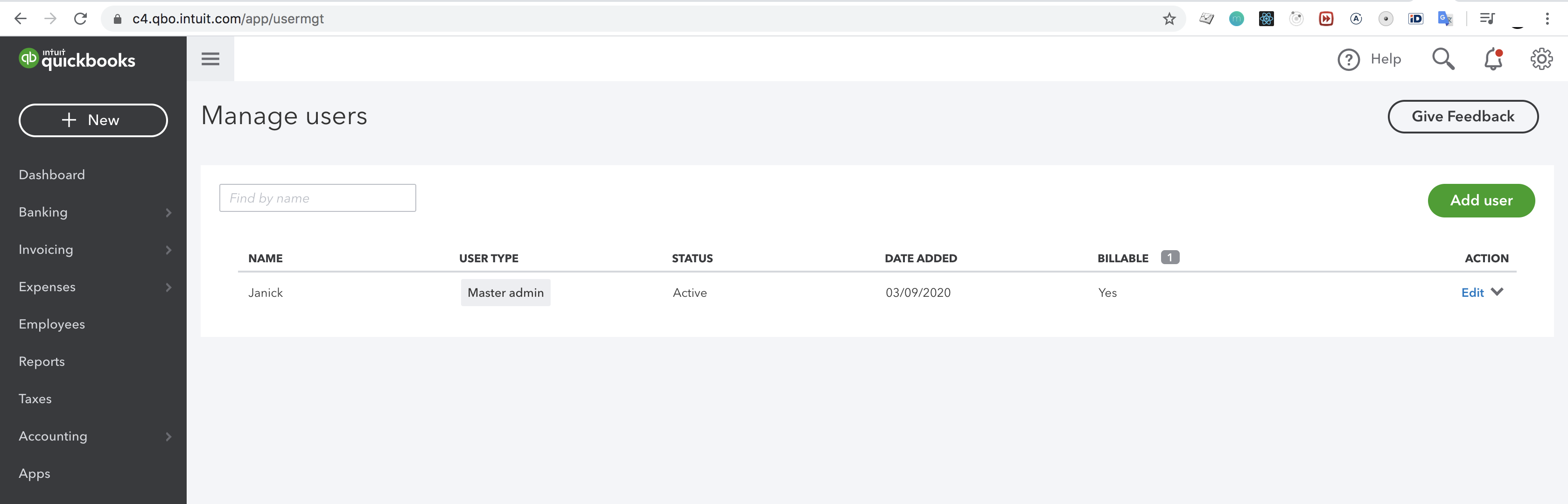Click Edit for the Master admin user
Viewport: 1568px width, 504px height.
(x=1472, y=293)
